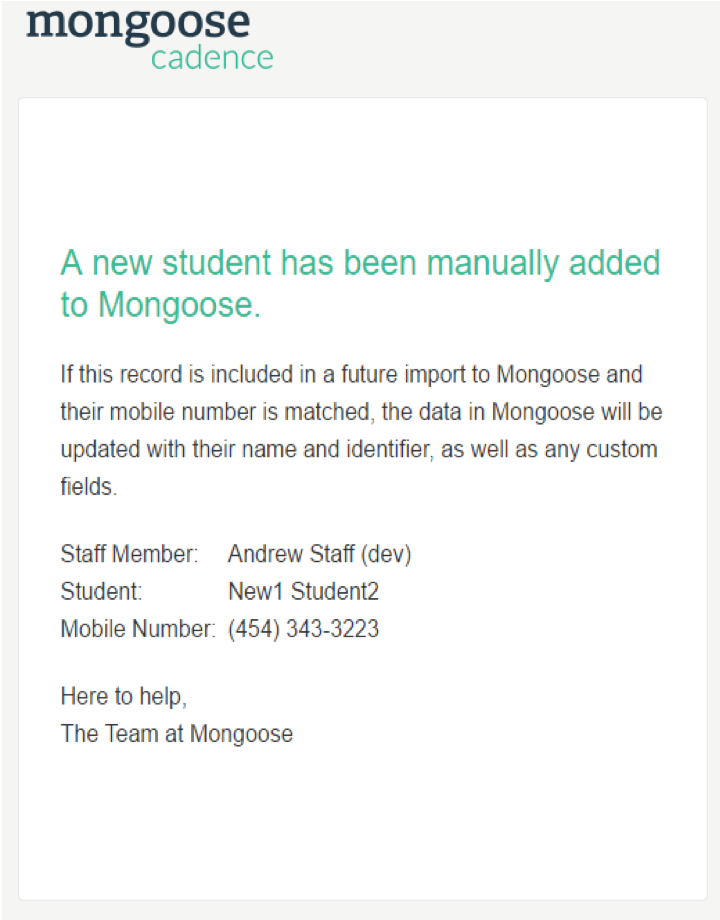Click the phone number (454) 343-3223
720x920 pixels.
(303, 630)
